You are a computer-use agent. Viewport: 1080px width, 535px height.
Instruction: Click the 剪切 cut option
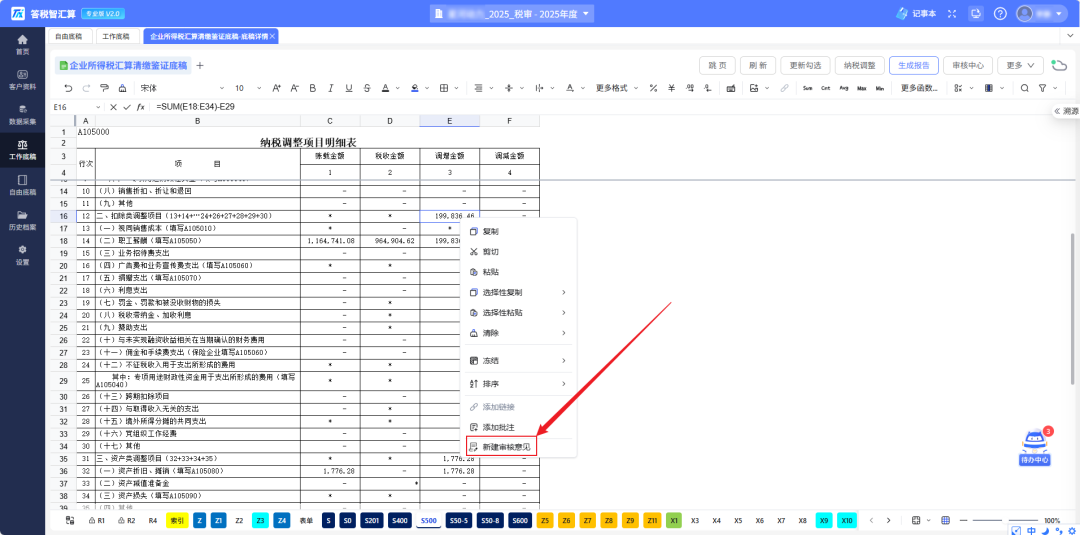(490, 251)
